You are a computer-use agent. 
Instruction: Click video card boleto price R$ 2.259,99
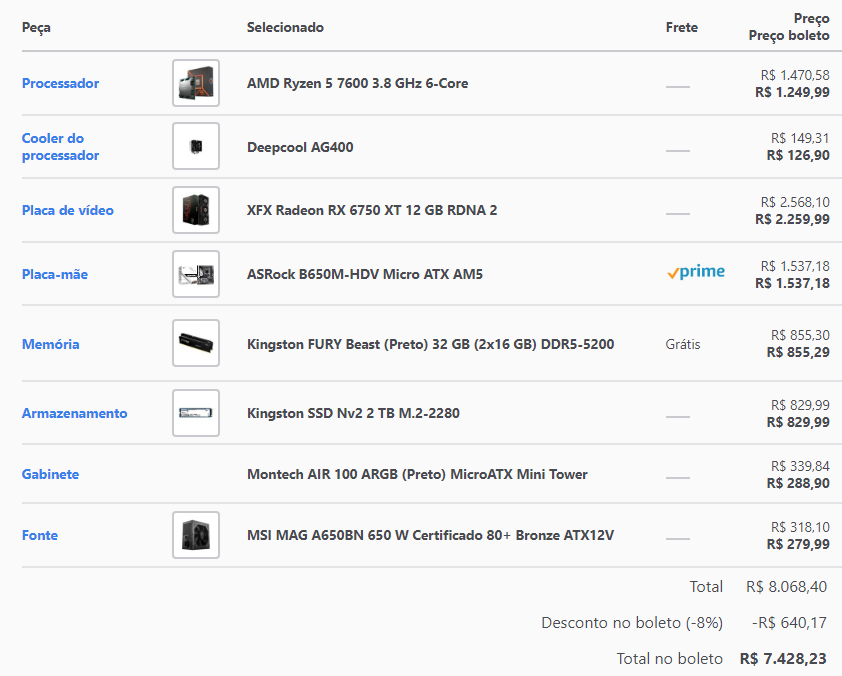tap(792, 220)
